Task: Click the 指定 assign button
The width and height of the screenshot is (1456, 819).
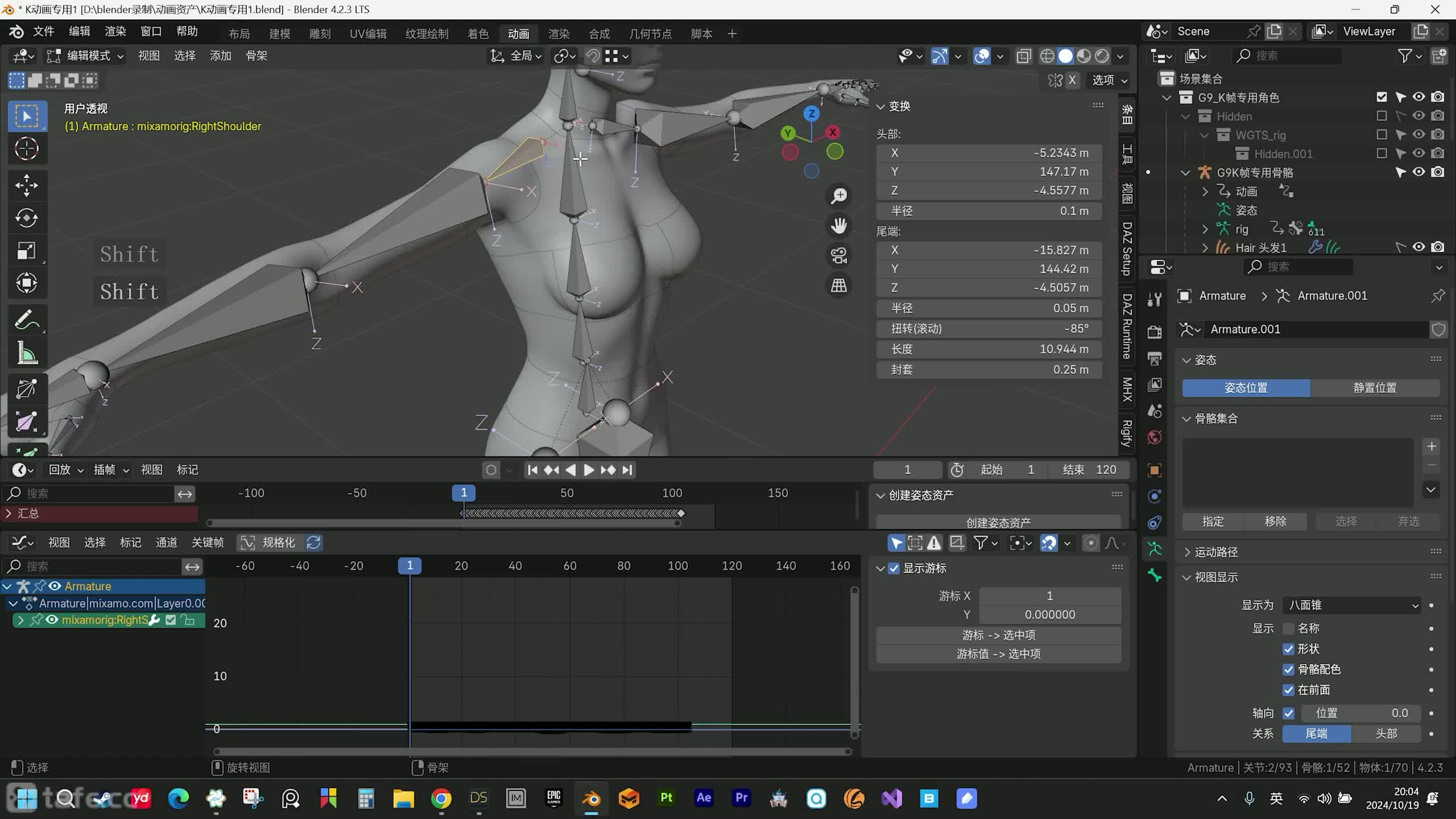Action: [x=1213, y=522]
